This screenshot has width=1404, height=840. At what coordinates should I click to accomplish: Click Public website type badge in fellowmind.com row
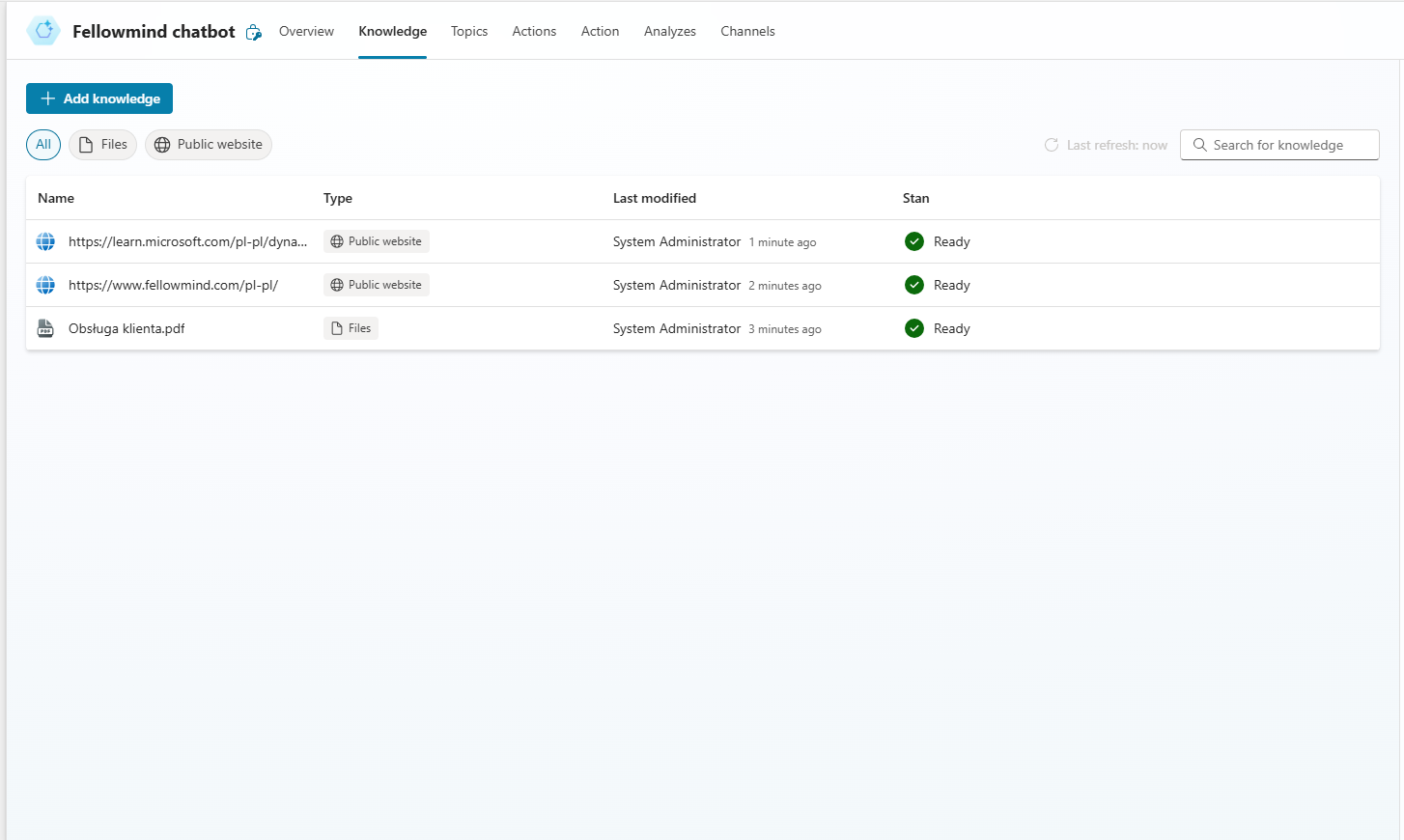377,285
